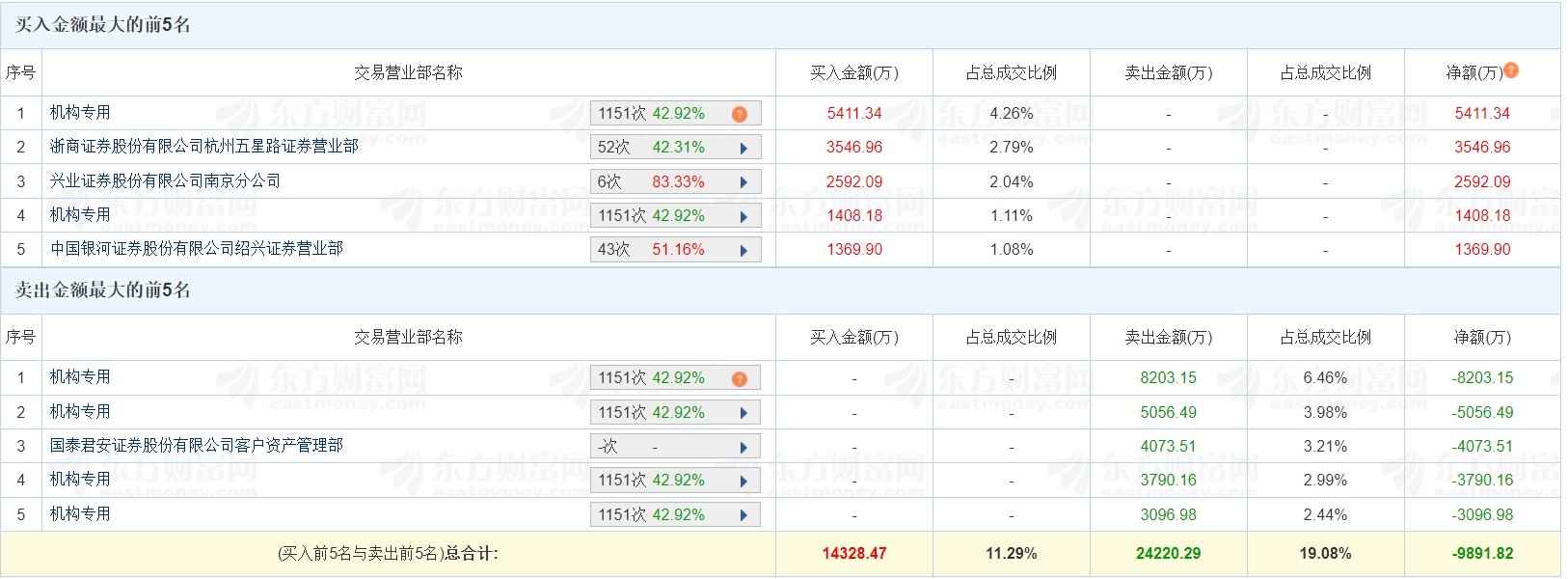
Task: Expand details arrow for 中国银河证券绍兴证券营业部
Action: click(x=743, y=251)
